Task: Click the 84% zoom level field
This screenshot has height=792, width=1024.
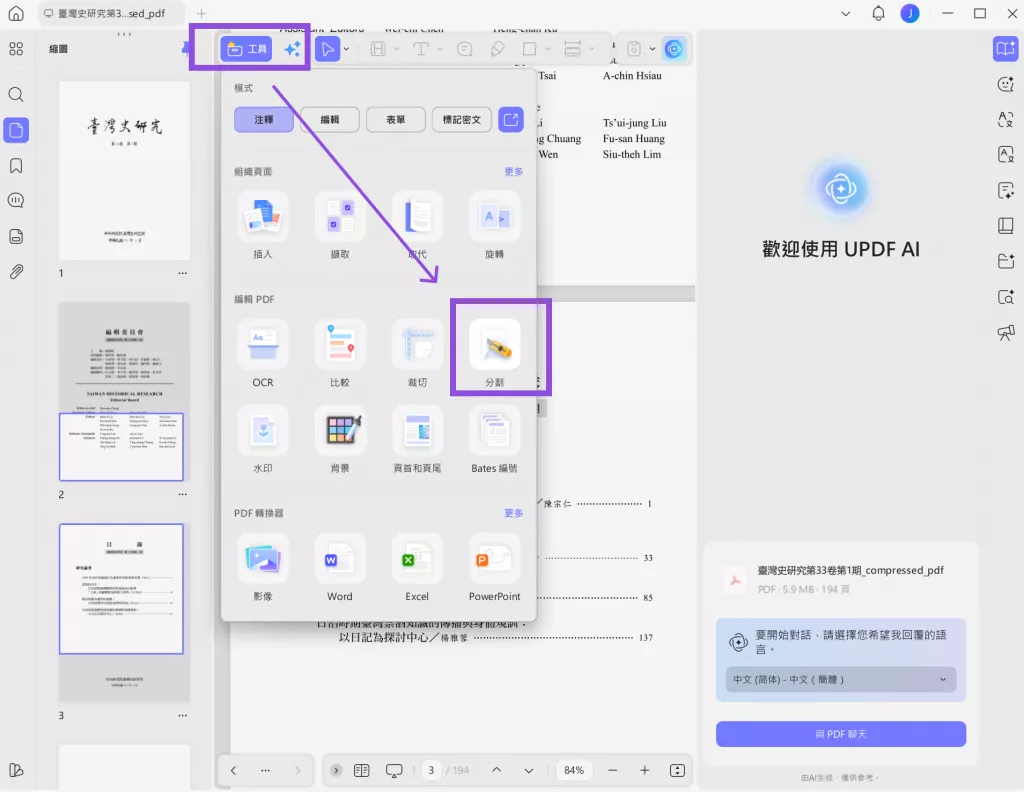Action: (574, 770)
